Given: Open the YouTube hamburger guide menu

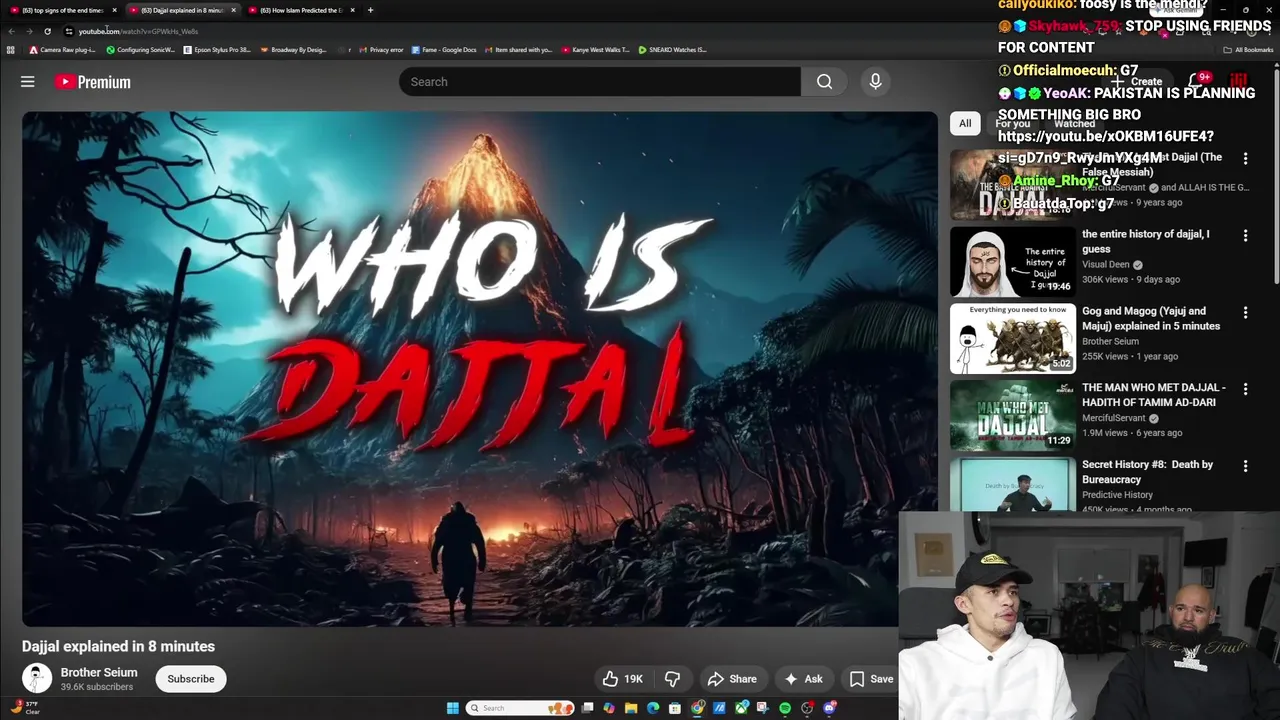Looking at the screenshot, I should [27, 82].
